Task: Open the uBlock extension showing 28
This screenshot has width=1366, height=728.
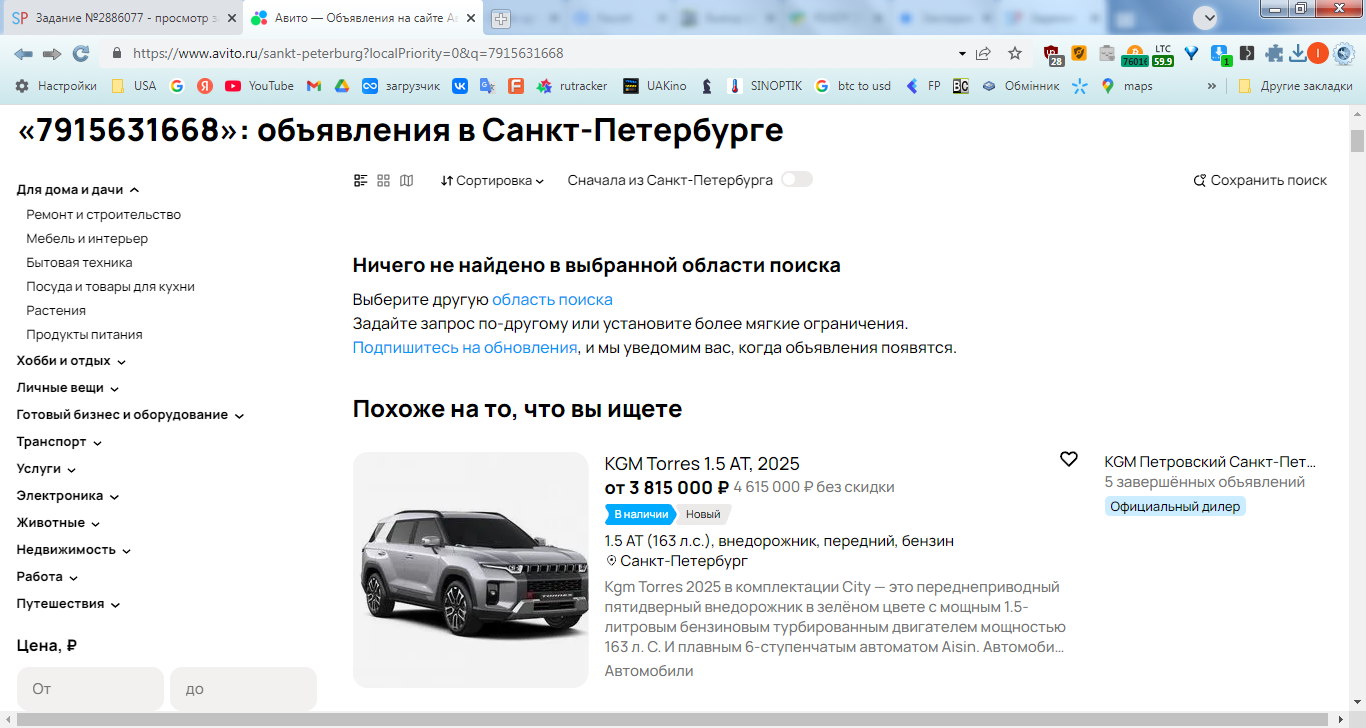Action: [x=1052, y=55]
